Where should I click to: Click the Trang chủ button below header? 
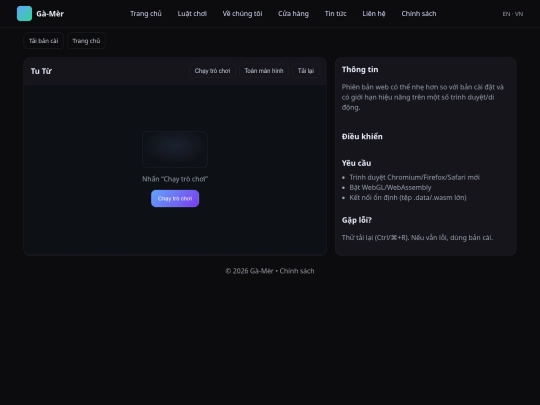pos(86,41)
